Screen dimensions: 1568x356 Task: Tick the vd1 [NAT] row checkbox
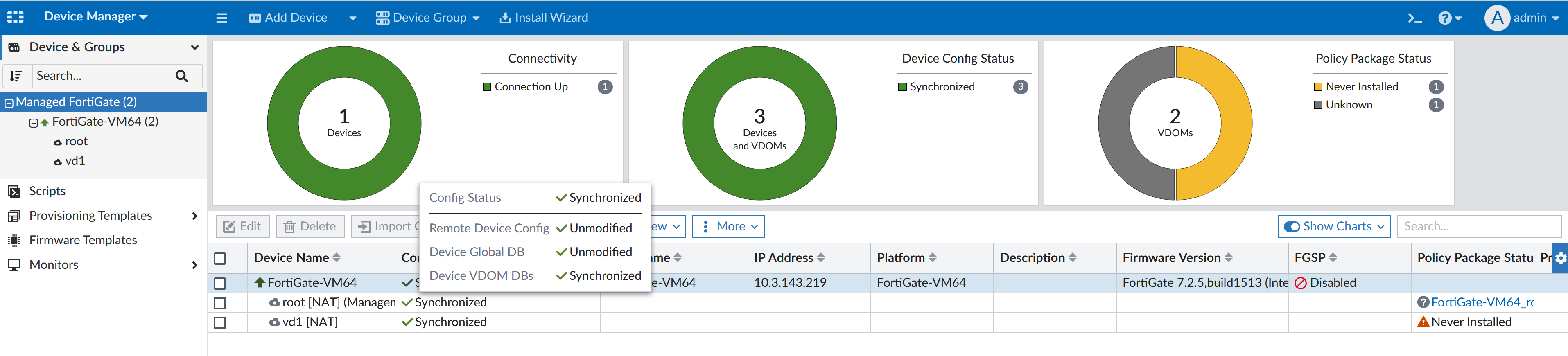coord(220,322)
